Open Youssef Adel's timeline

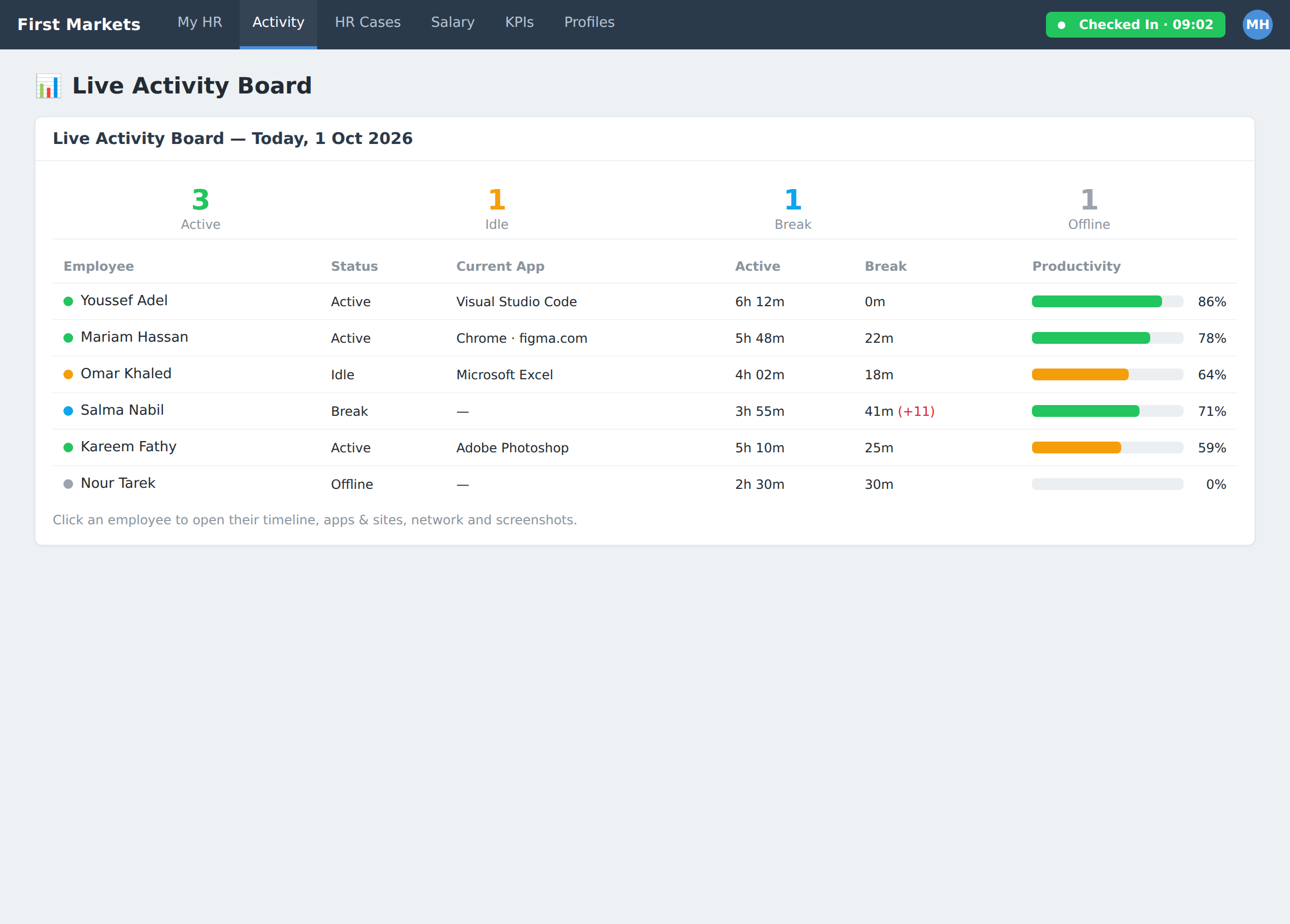click(x=645, y=301)
